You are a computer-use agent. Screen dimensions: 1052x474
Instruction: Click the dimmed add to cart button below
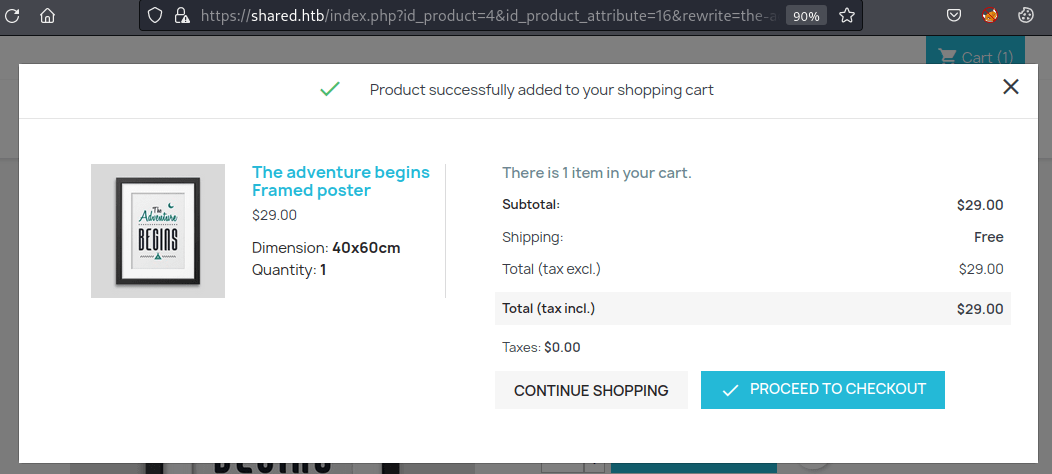pyautogui.click(x=694, y=468)
